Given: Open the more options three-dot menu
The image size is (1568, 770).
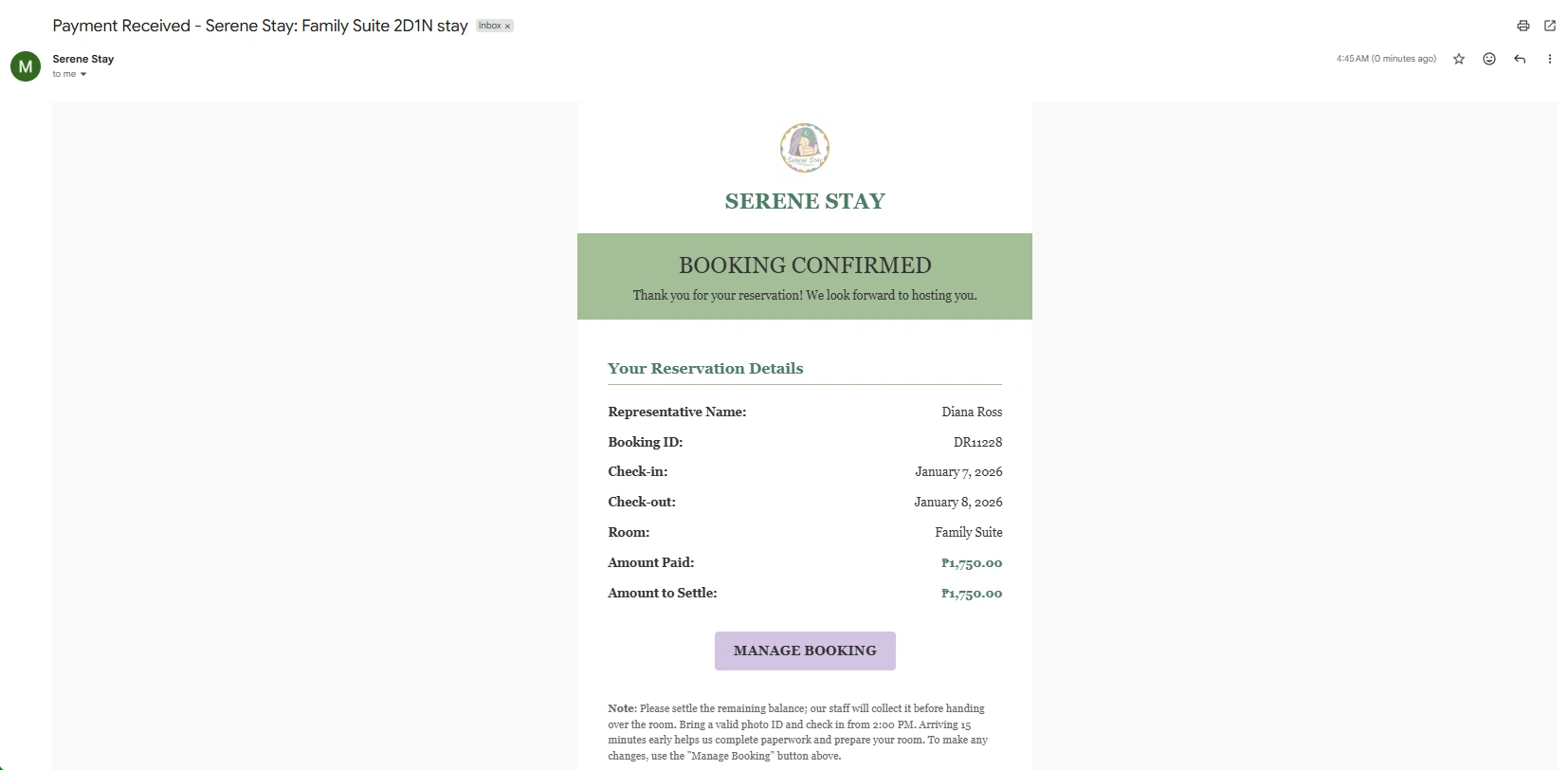Looking at the screenshot, I should point(1550,59).
